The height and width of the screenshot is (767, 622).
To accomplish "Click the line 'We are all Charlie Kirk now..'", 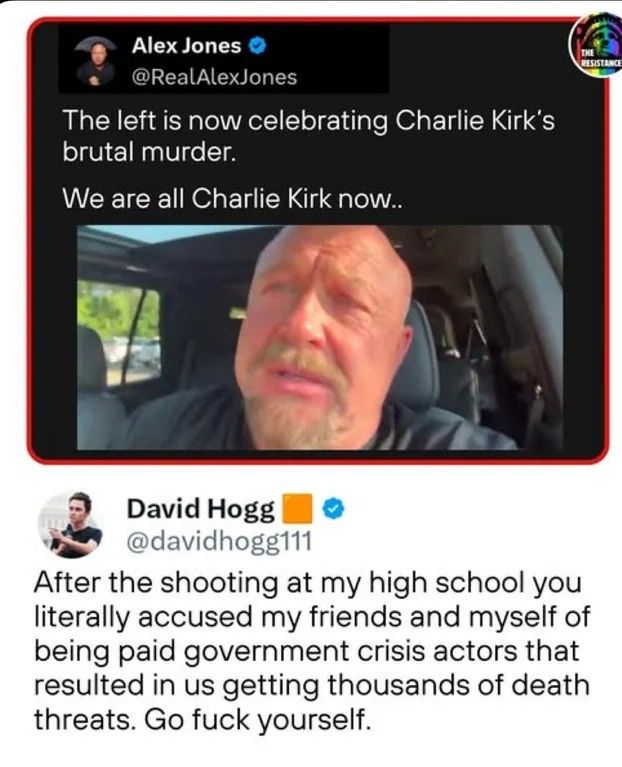I will tap(234, 199).
